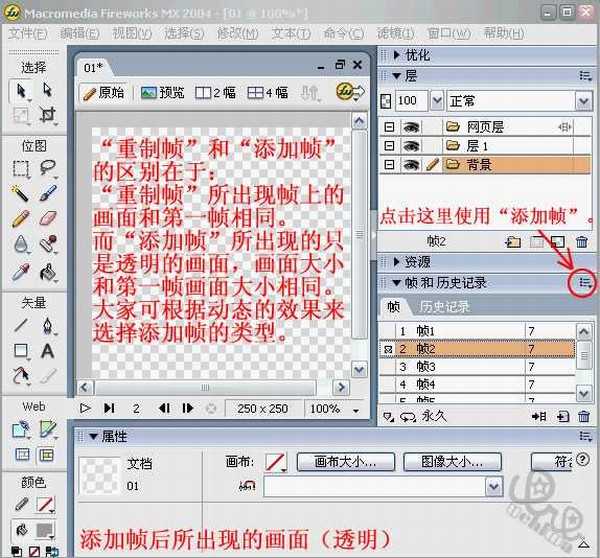The height and width of the screenshot is (558, 600).
Task: Click the 画布大小 button
Action: [x=346, y=462]
